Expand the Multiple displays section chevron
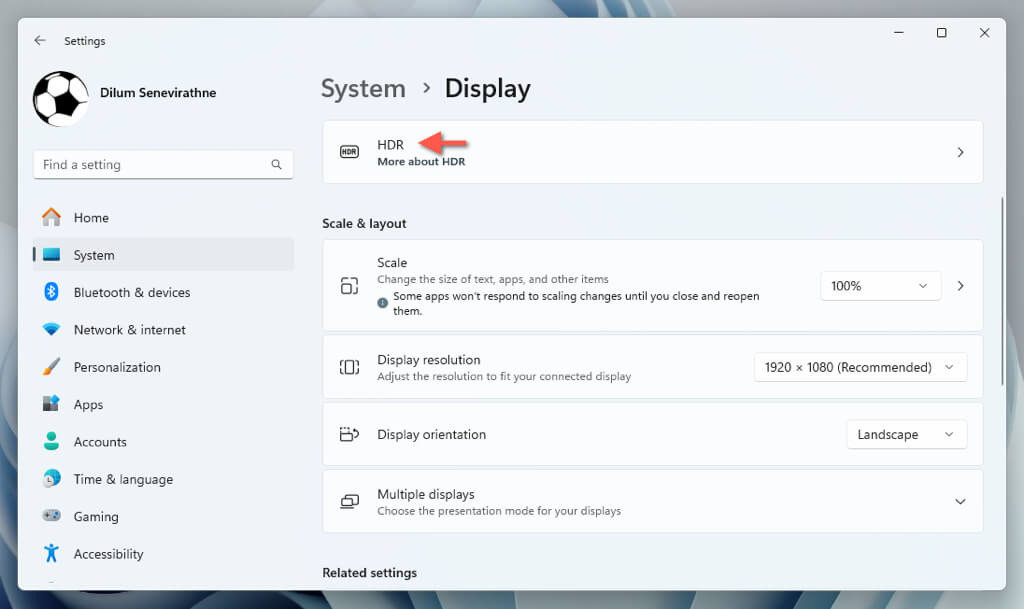 tap(960, 501)
